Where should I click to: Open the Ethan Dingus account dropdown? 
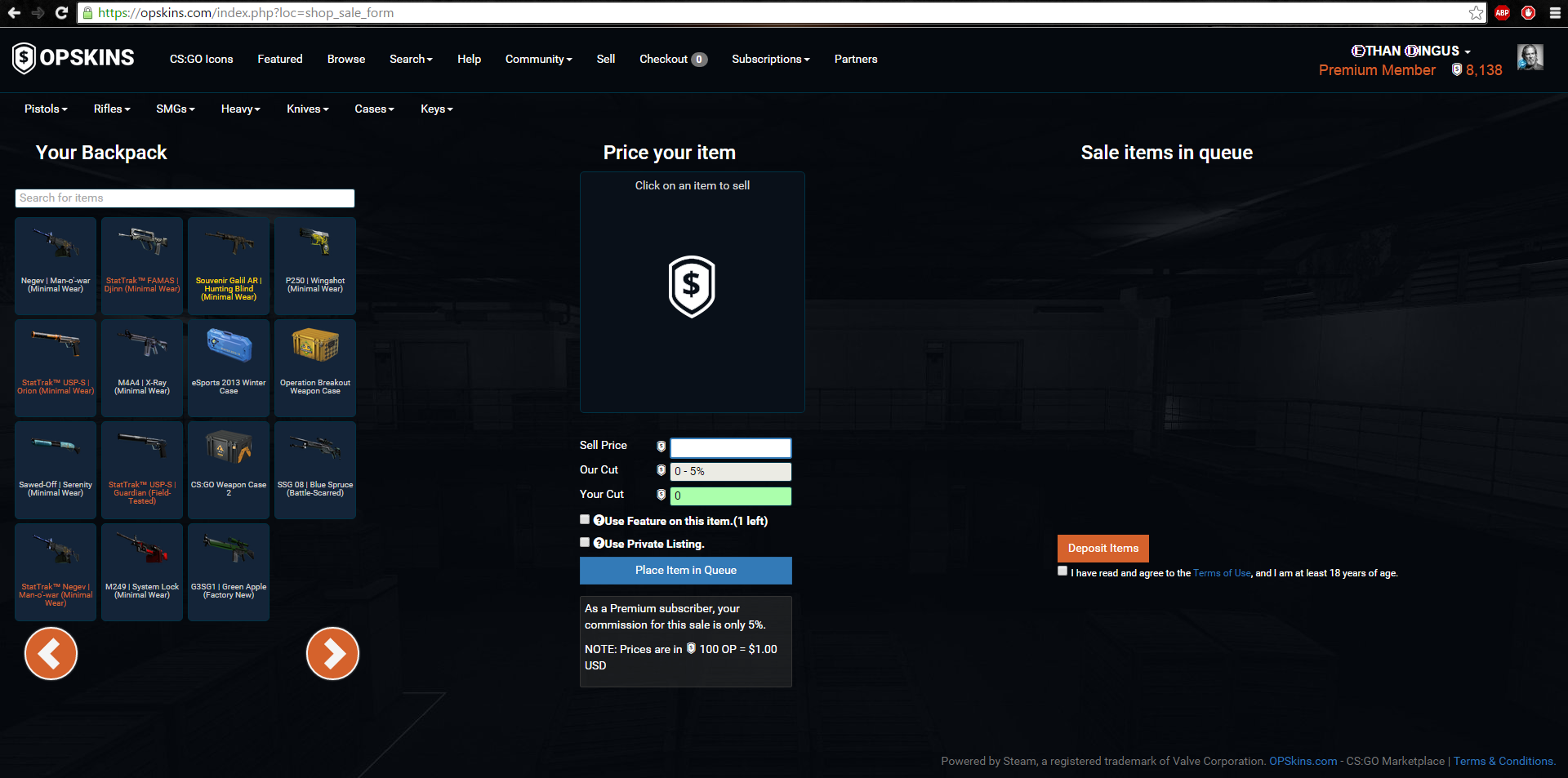pyautogui.click(x=1411, y=51)
